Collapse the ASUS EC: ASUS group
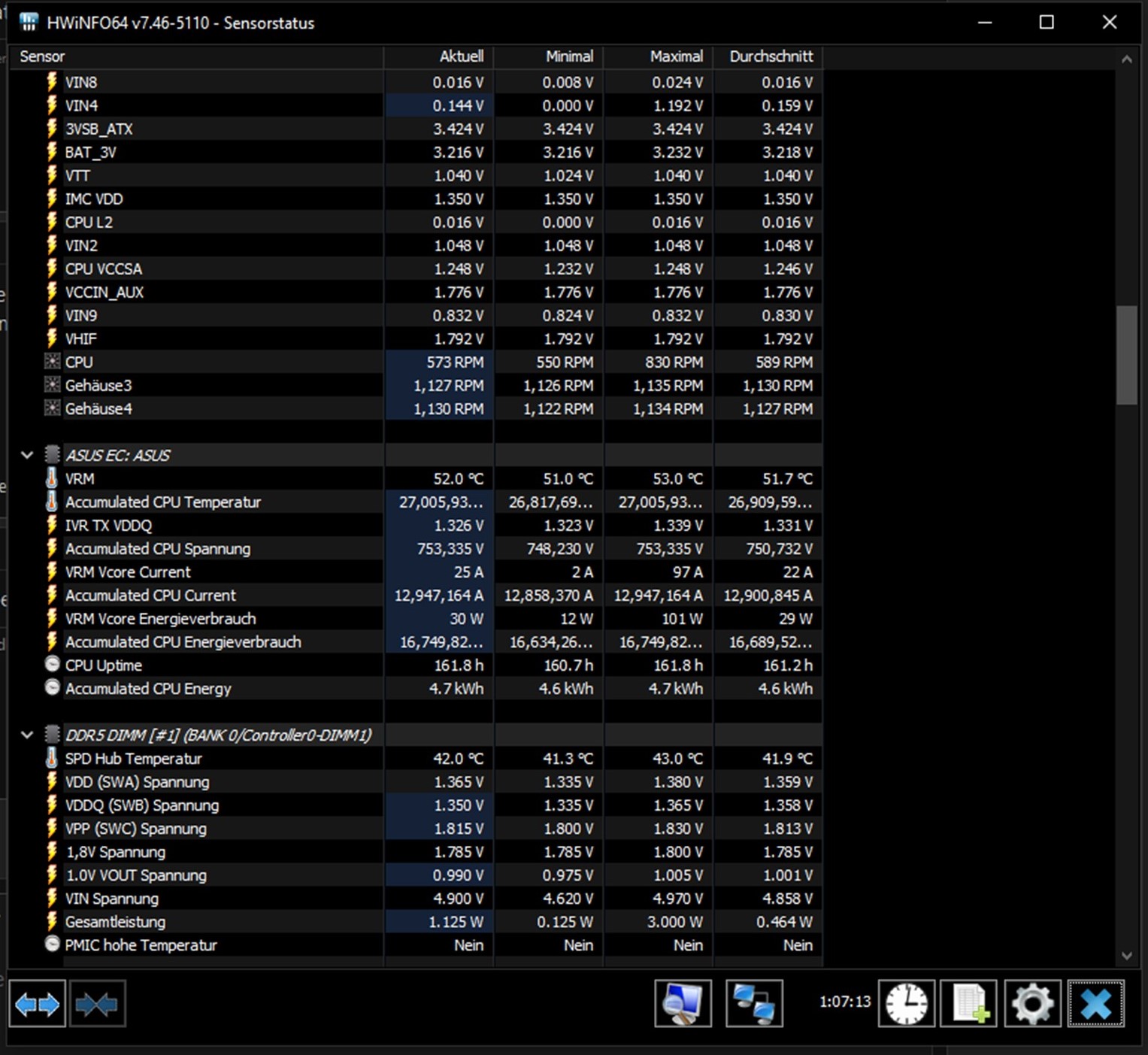 coord(27,455)
